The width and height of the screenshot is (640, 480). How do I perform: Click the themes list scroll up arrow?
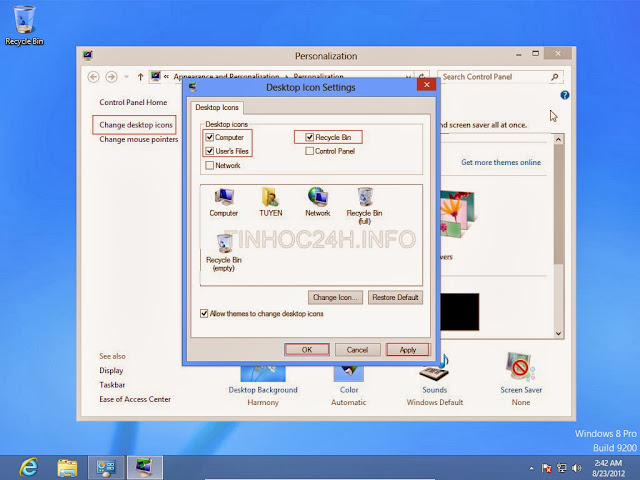point(558,140)
